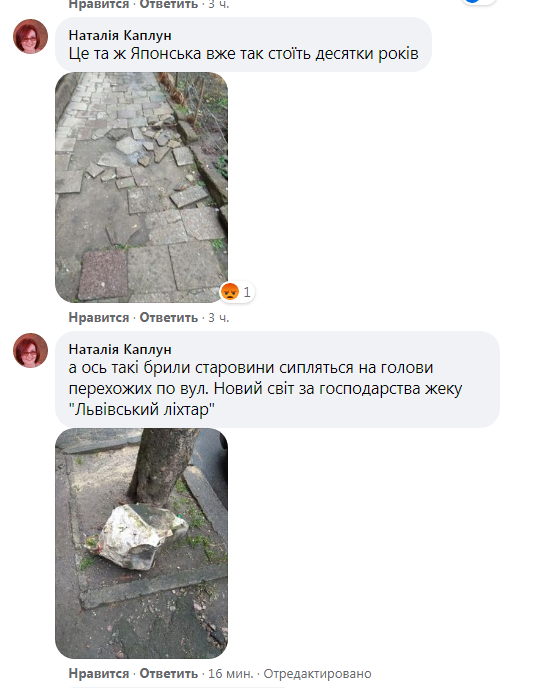Image resolution: width=545 pixels, height=688 pixels.
Task: Reply to the stone photo comment via Ответить
Action: 169,674
